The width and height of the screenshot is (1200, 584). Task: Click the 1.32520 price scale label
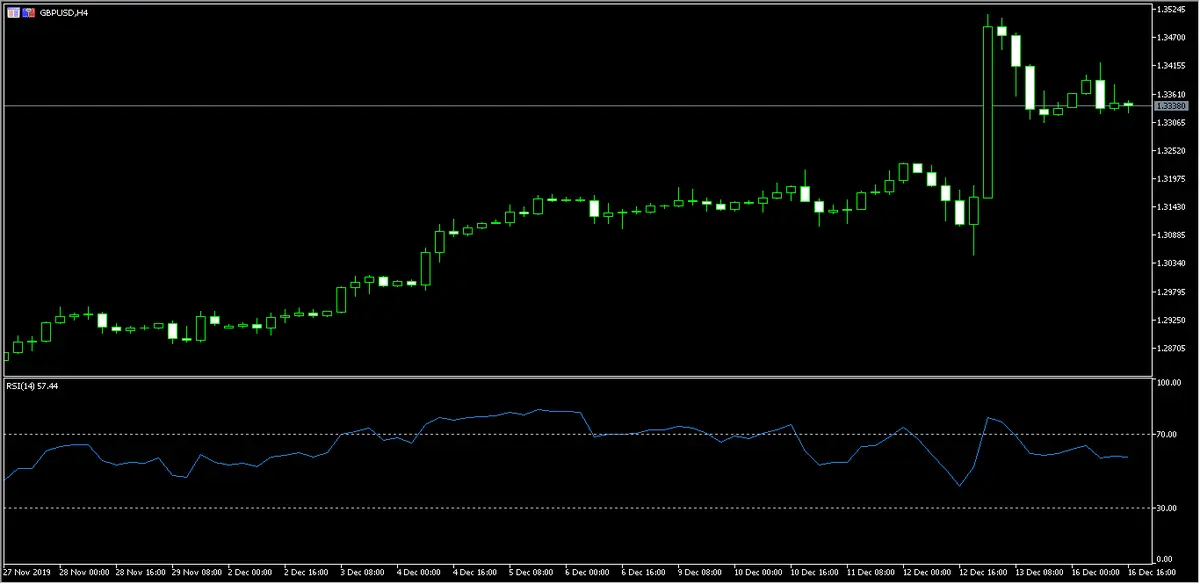(1171, 150)
